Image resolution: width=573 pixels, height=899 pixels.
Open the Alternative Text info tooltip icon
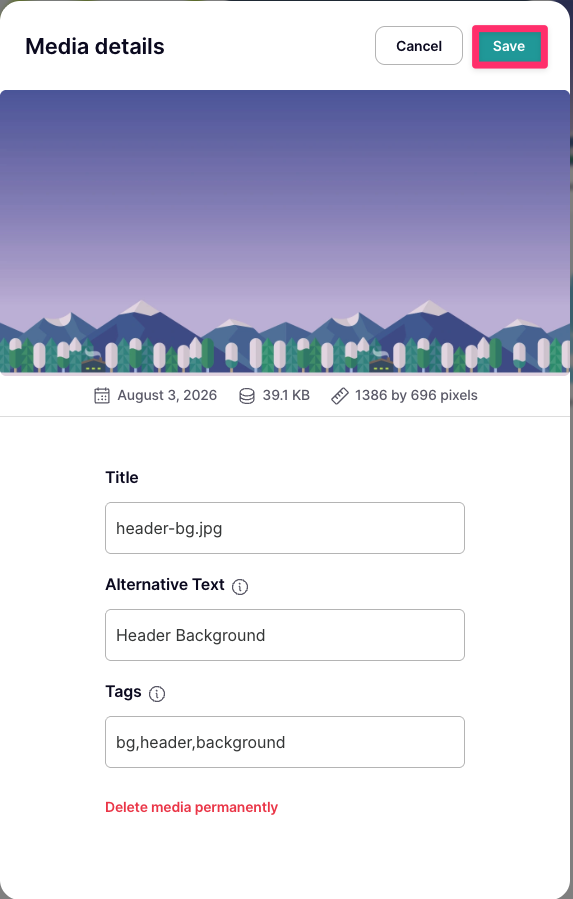240,587
